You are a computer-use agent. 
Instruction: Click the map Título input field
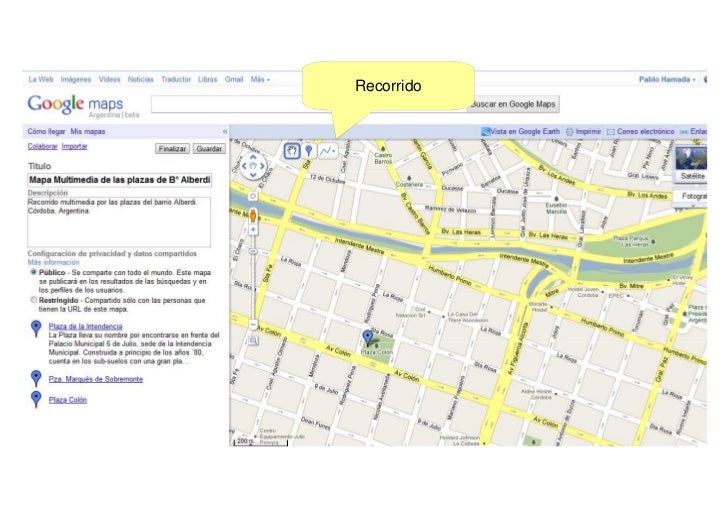coord(119,180)
